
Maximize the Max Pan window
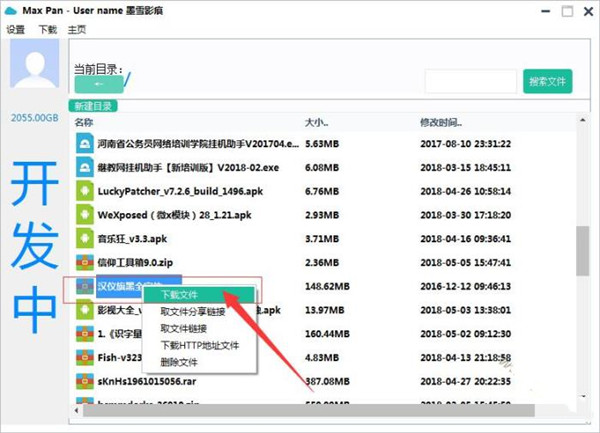(567, 11)
